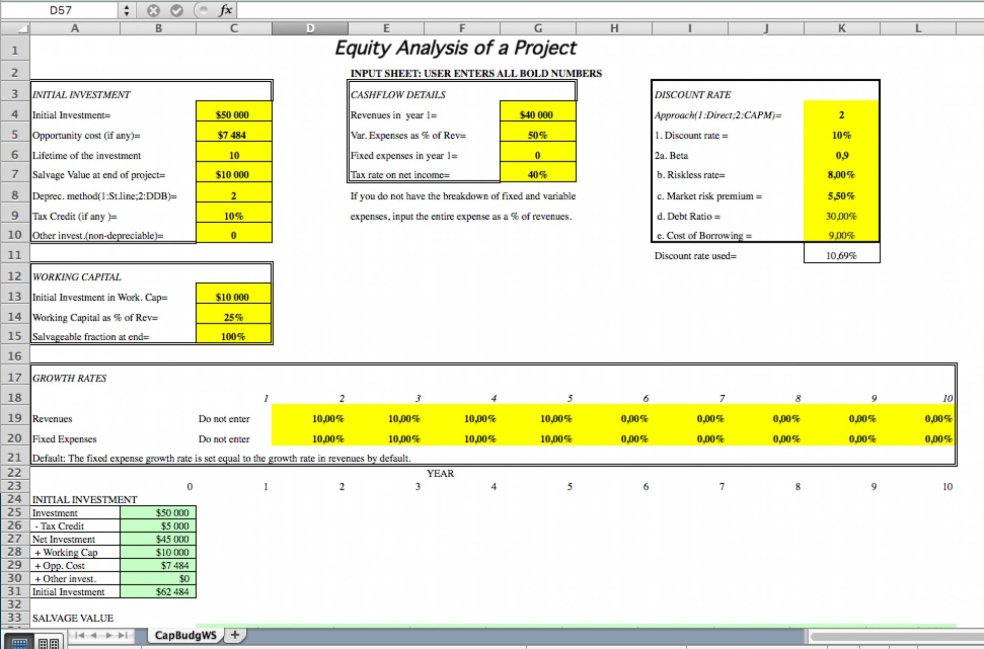Click the previous-sheet arrow
Viewport: 984px width, 649px height.
pos(94,635)
